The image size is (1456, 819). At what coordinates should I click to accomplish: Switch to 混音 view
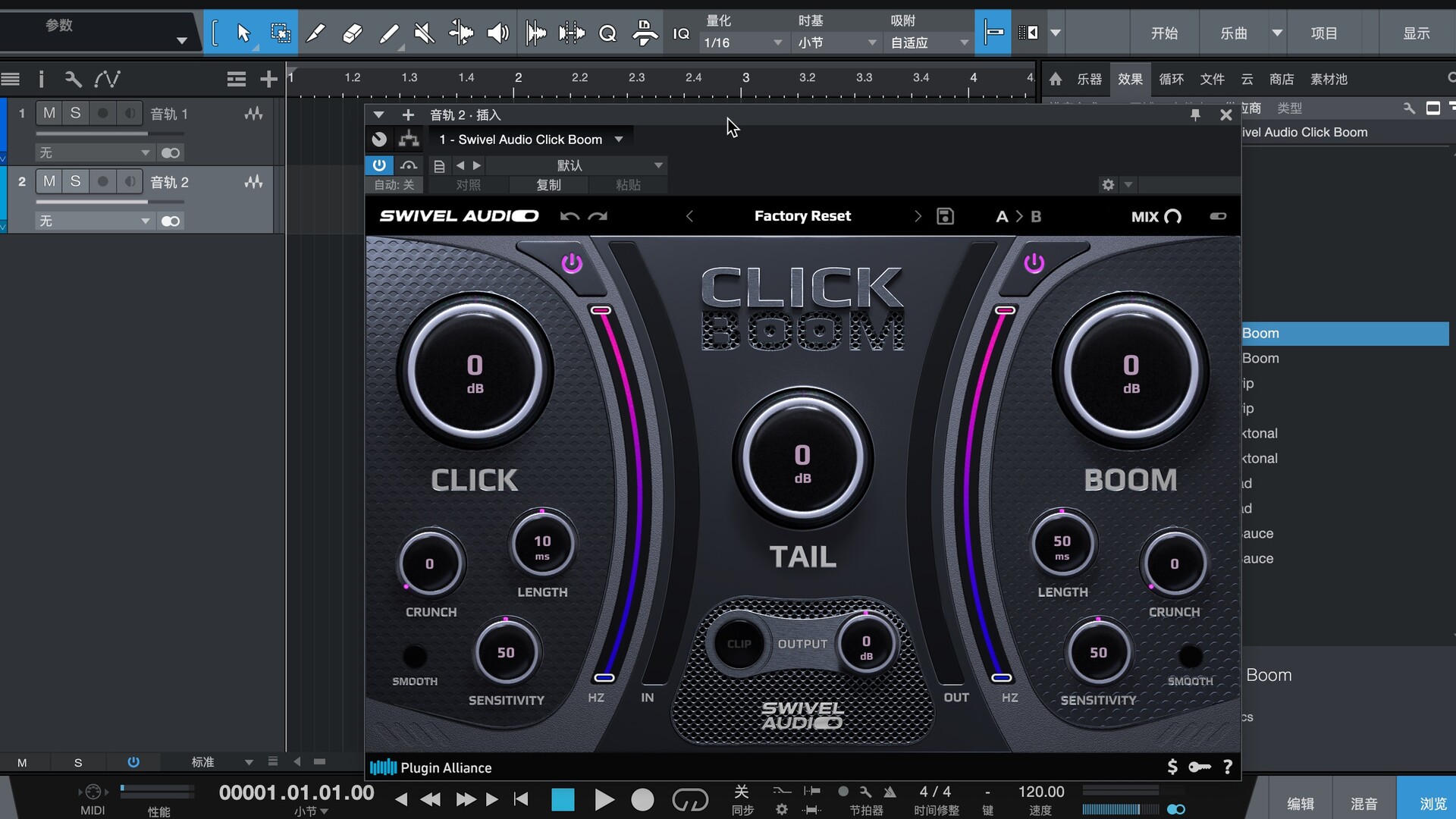pos(1363,803)
